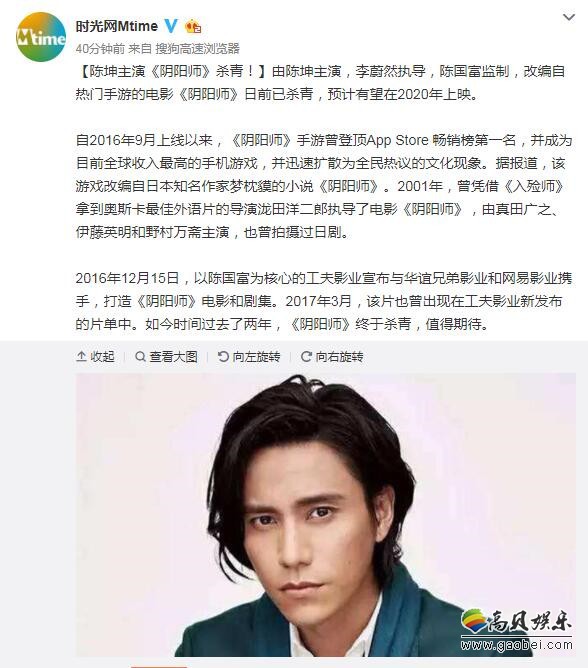This screenshot has width=588, height=668.
Task: Collapse the image with 收起
Action: click(x=95, y=357)
